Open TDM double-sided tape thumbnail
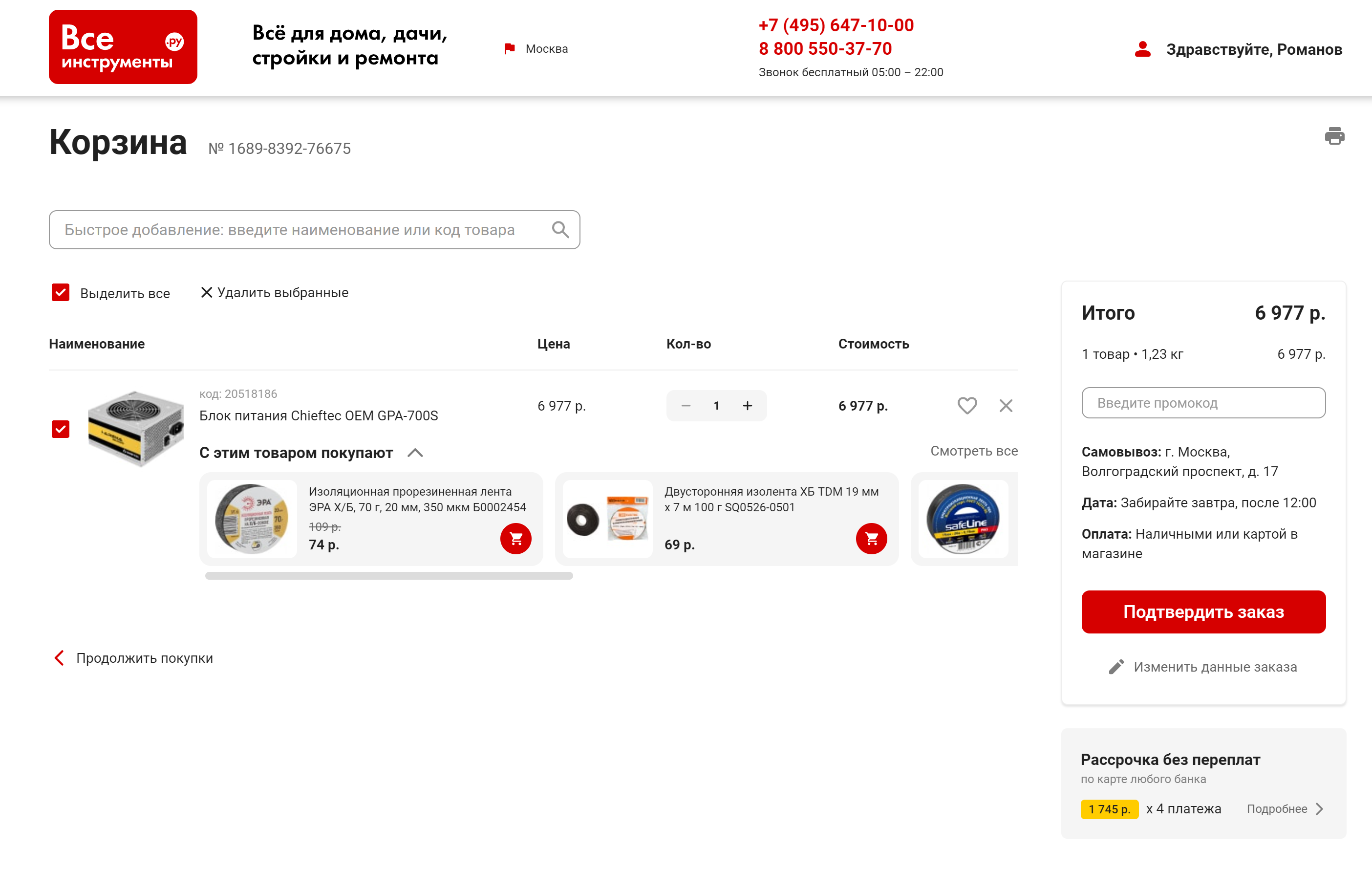The height and width of the screenshot is (872, 1372). pos(607,519)
